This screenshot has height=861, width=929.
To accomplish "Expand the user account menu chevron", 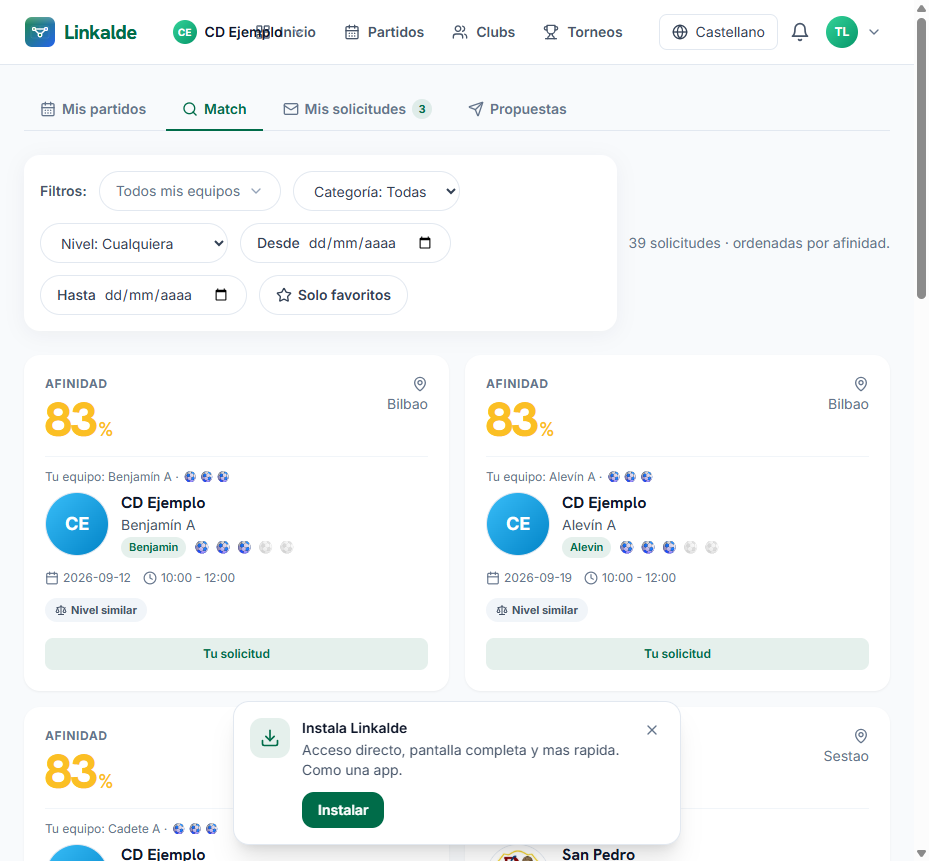I will pyautogui.click(x=874, y=32).
